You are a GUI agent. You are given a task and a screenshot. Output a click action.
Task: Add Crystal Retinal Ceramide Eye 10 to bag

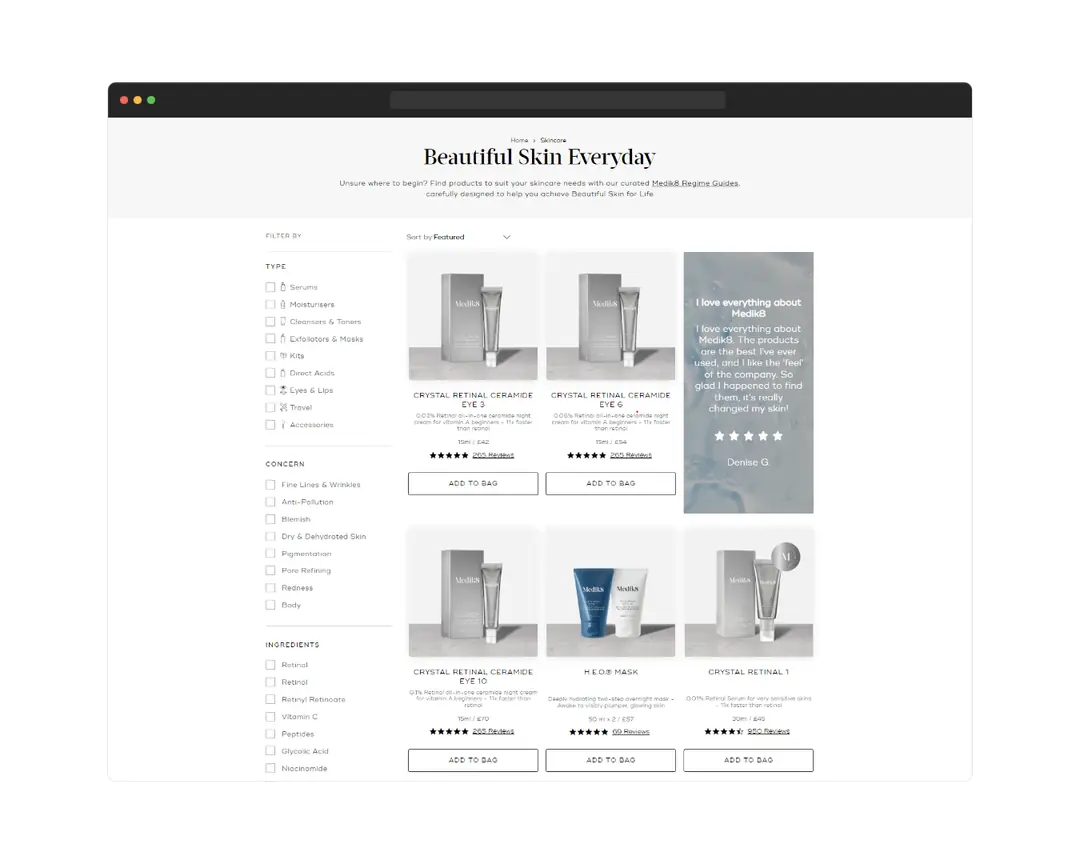click(473, 760)
